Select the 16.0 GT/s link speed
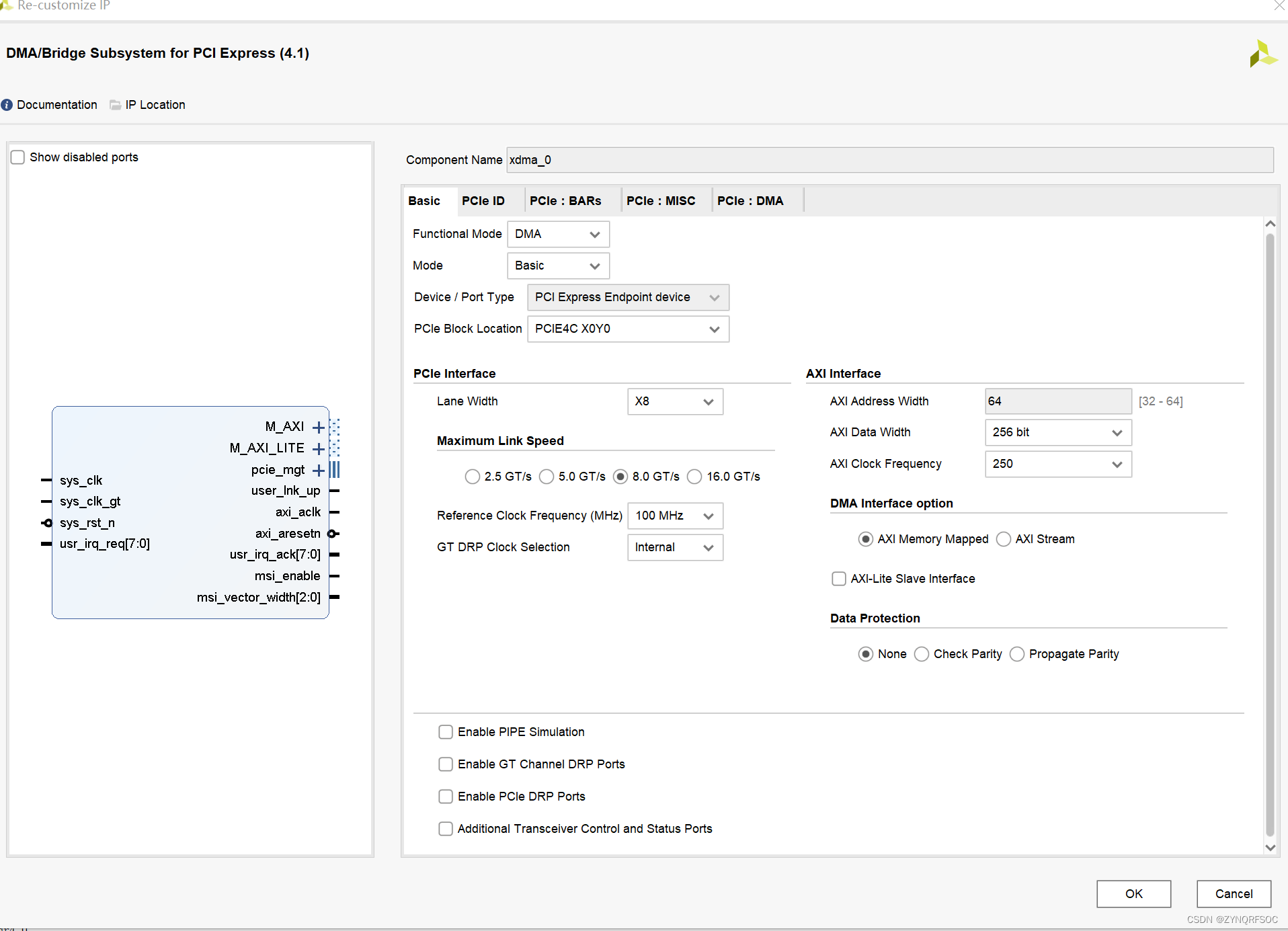Image resolution: width=1288 pixels, height=931 pixels. tap(695, 477)
